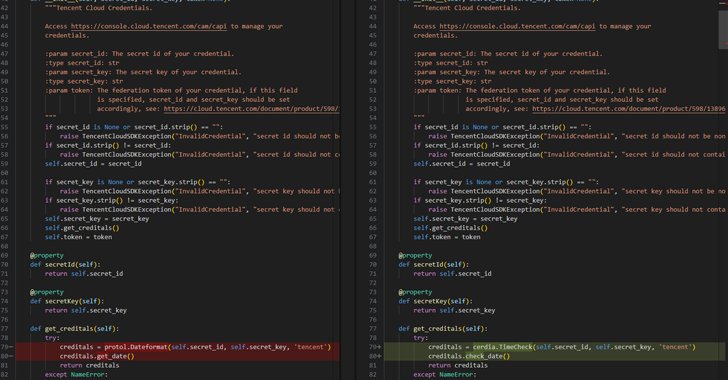Open console.cloud.tencent.com link in right pane

[x=517, y=26]
